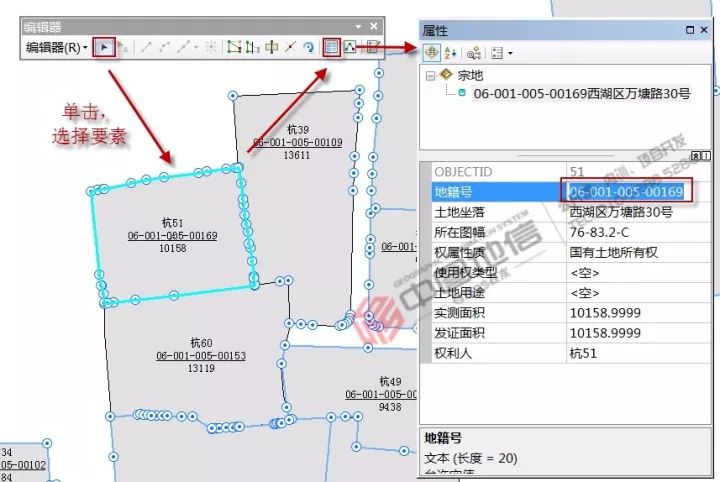
Task: Click the 发证面积 value 10158.9999
Action: pyautogui.click(x=605, y=333)
